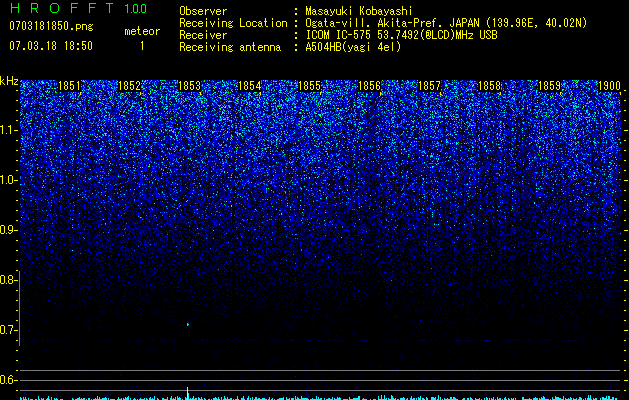629x400 pixels.
Task: Click version number 1.0.0
Action: [136, 8]
